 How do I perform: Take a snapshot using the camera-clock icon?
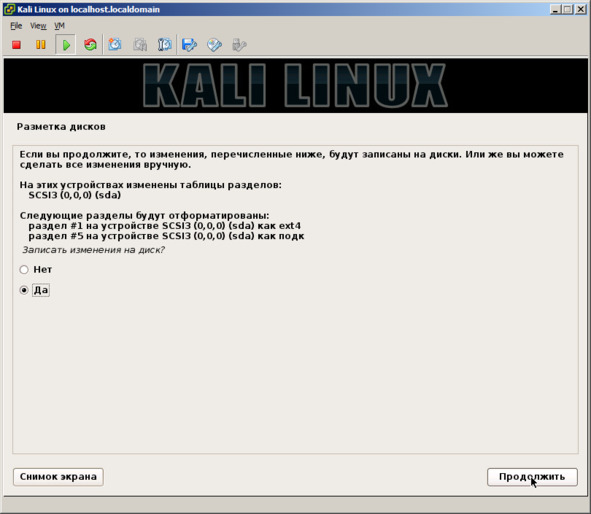click(115, 45)
